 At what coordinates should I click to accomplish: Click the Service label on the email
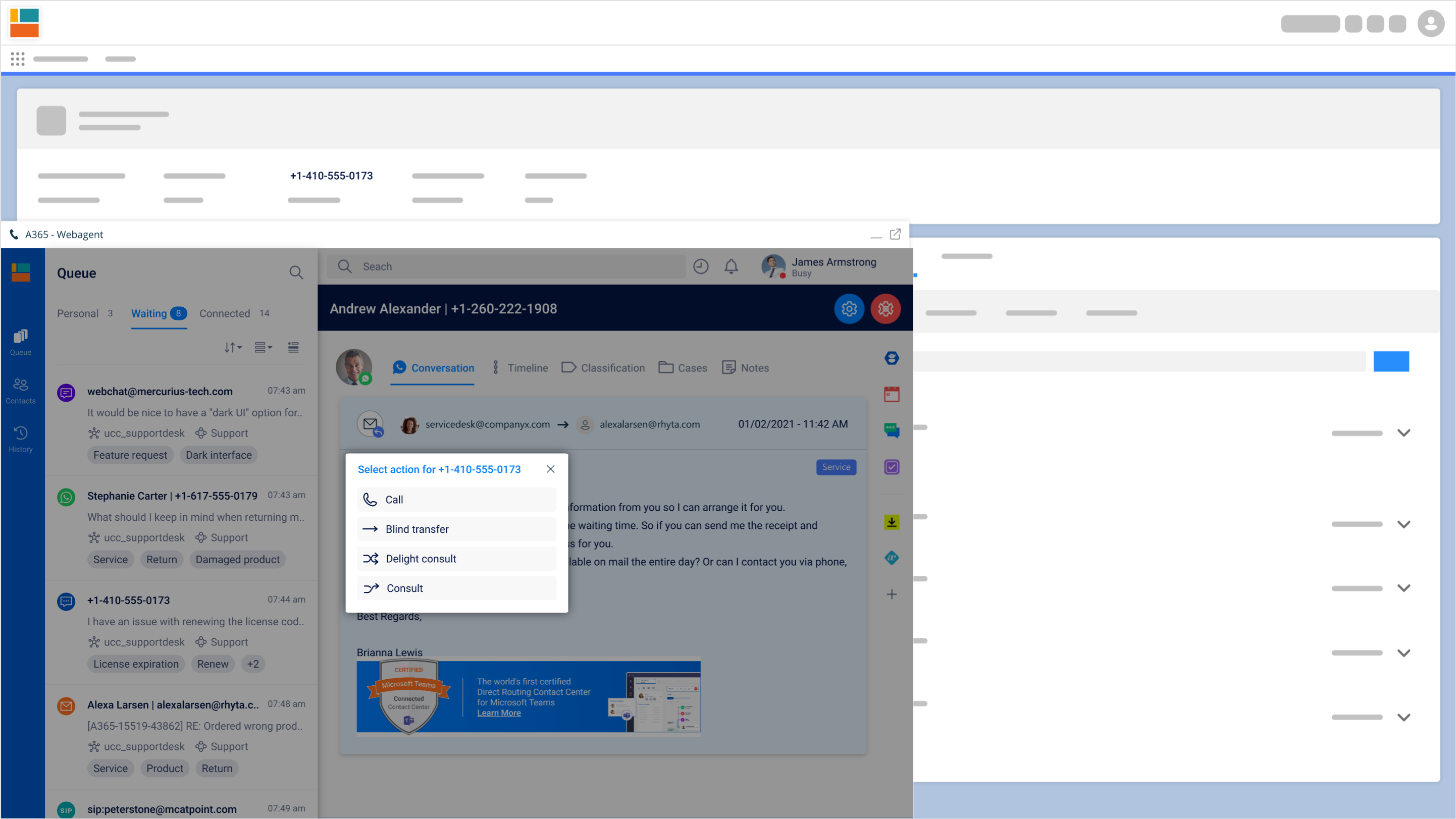click(x=836, y=467)
